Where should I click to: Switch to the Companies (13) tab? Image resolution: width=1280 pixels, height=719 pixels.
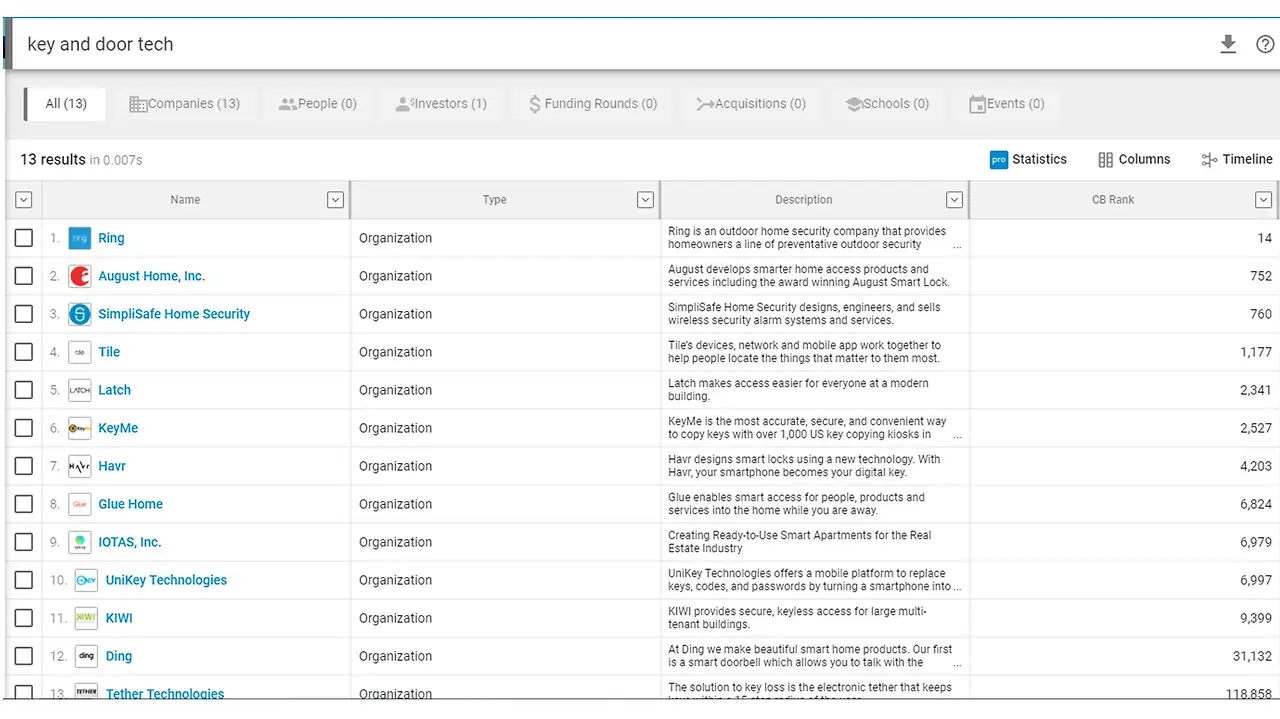coord(185,103)
